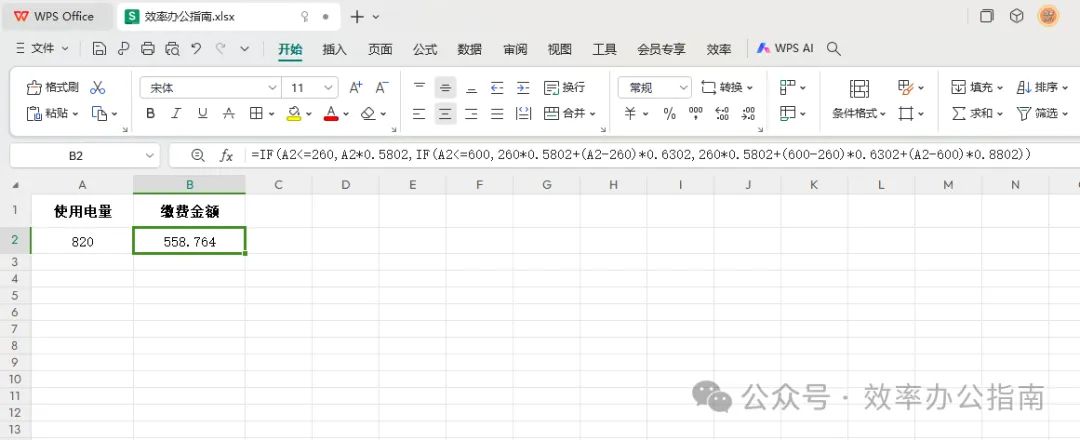Click the Decrease Decimal places icon
This screenshot has height=440, width=1080.
coord(748,114)
